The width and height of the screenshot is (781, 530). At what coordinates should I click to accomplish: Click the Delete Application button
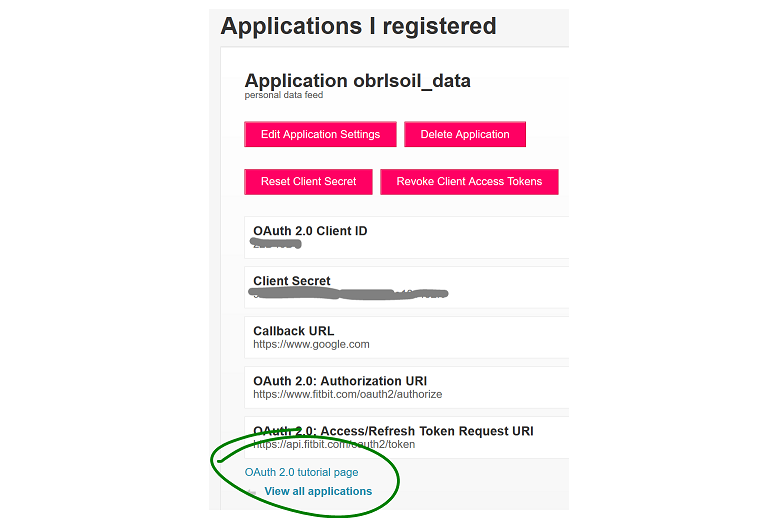(x=465, y=134)
